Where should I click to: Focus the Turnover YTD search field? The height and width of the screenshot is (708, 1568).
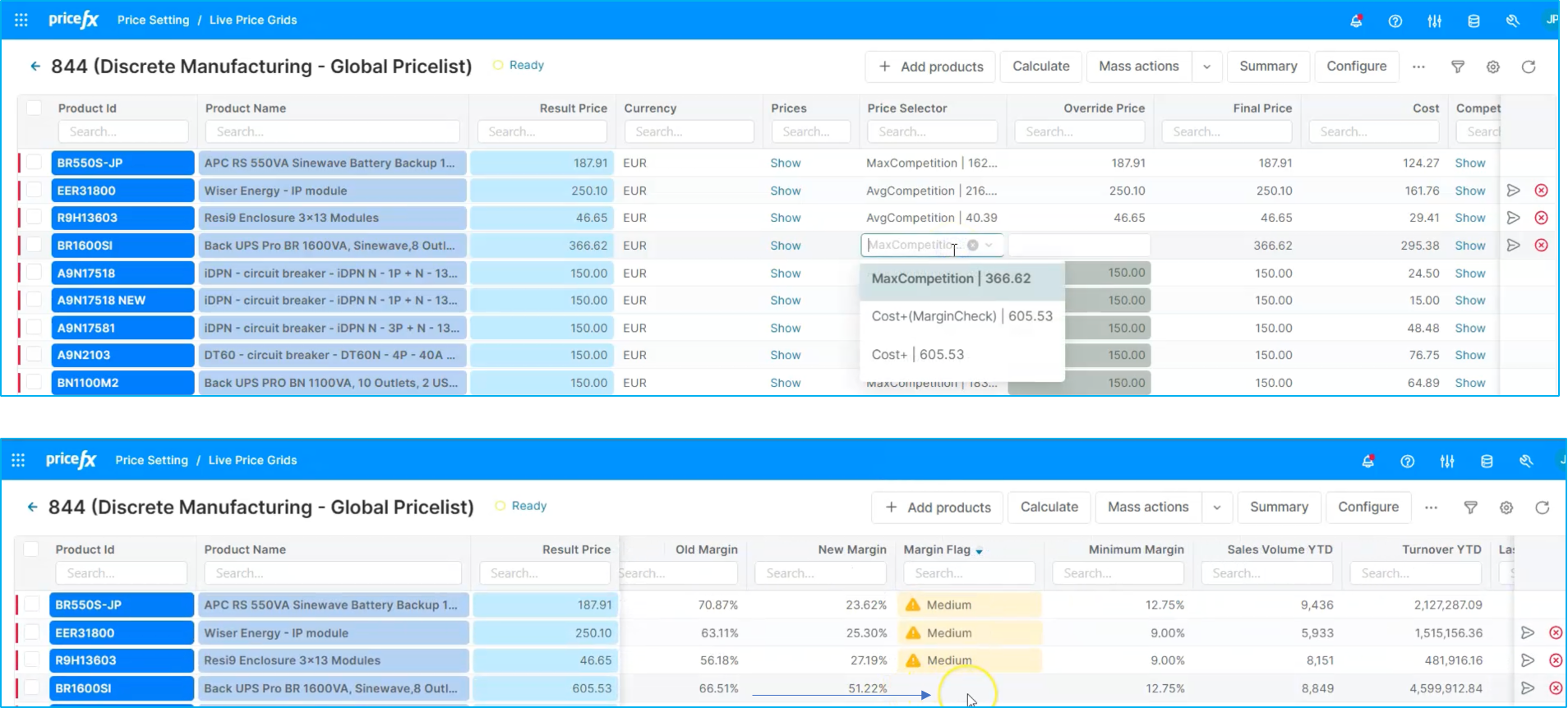(1415, 573)
